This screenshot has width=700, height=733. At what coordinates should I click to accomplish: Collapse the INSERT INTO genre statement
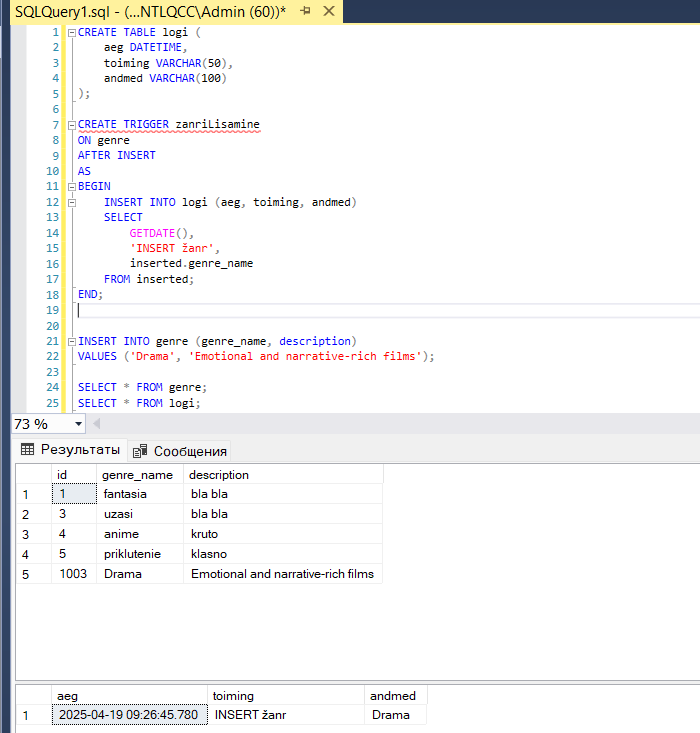(x=72, y=342)
